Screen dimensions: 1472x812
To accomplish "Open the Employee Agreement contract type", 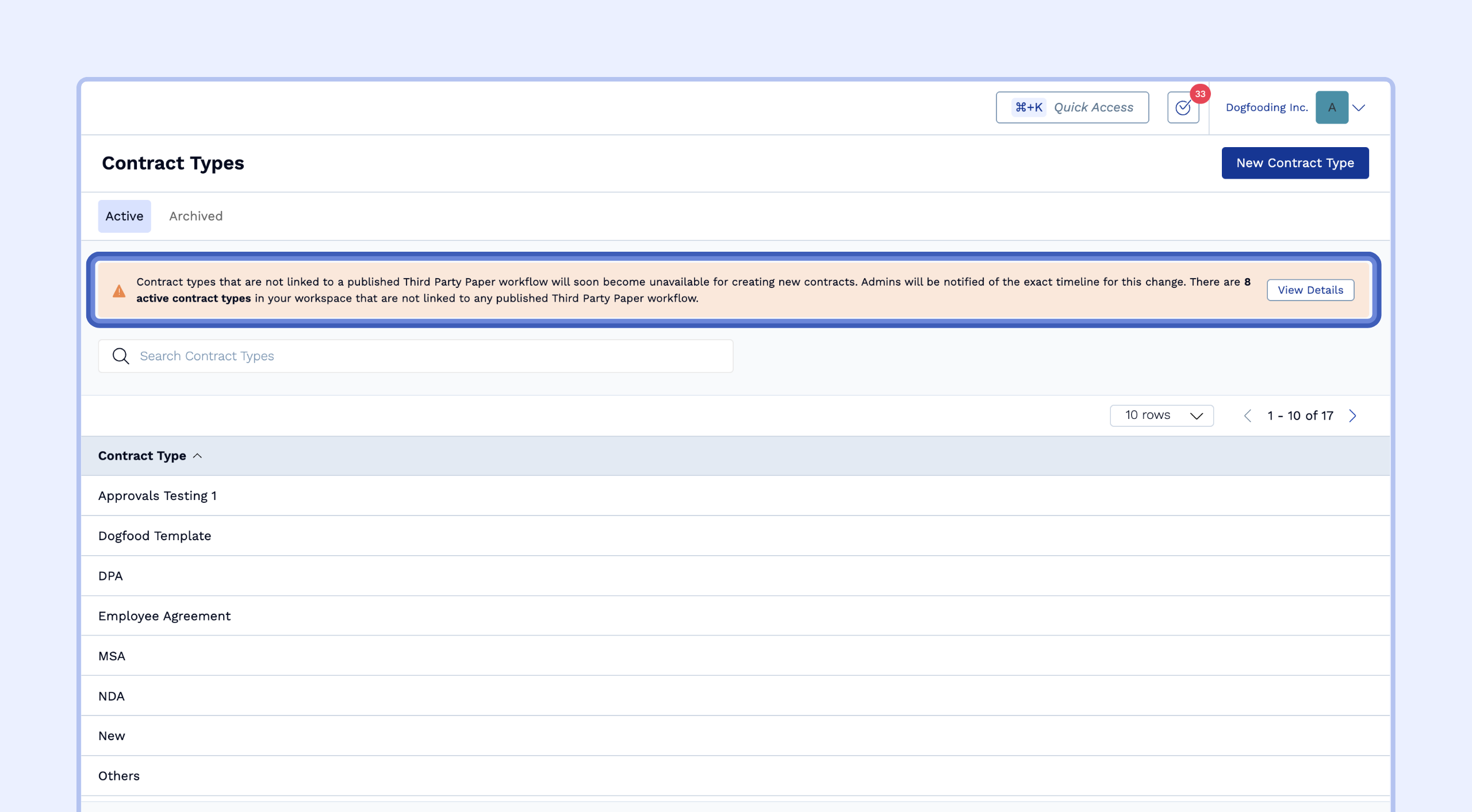I will point(164,615).
